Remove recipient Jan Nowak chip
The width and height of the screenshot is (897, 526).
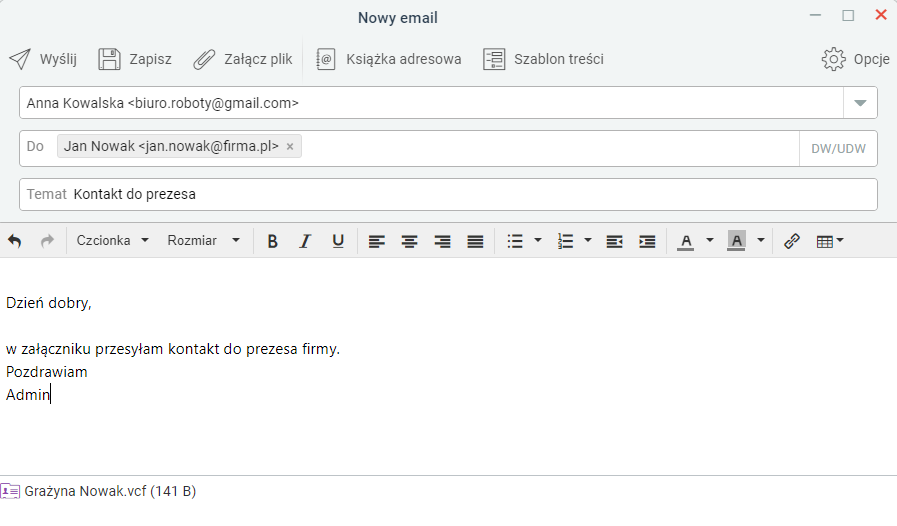click(x=290, y=147)
